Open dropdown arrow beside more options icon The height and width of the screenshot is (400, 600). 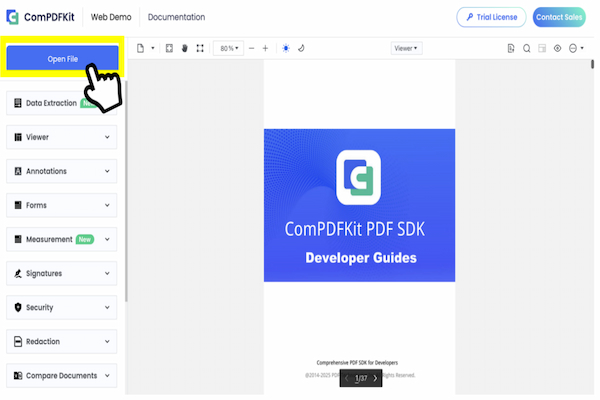[x=582, y=48]
